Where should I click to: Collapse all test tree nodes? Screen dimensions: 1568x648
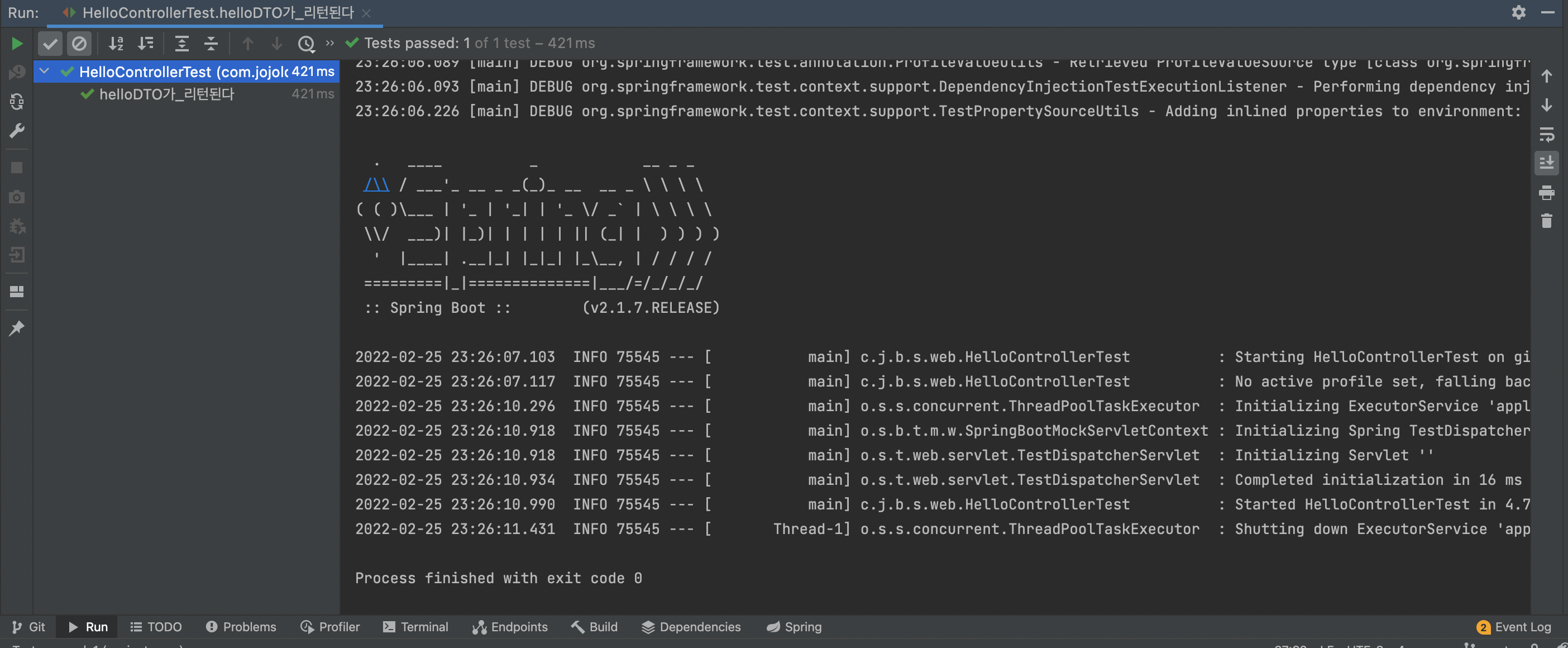coord(211,43)
